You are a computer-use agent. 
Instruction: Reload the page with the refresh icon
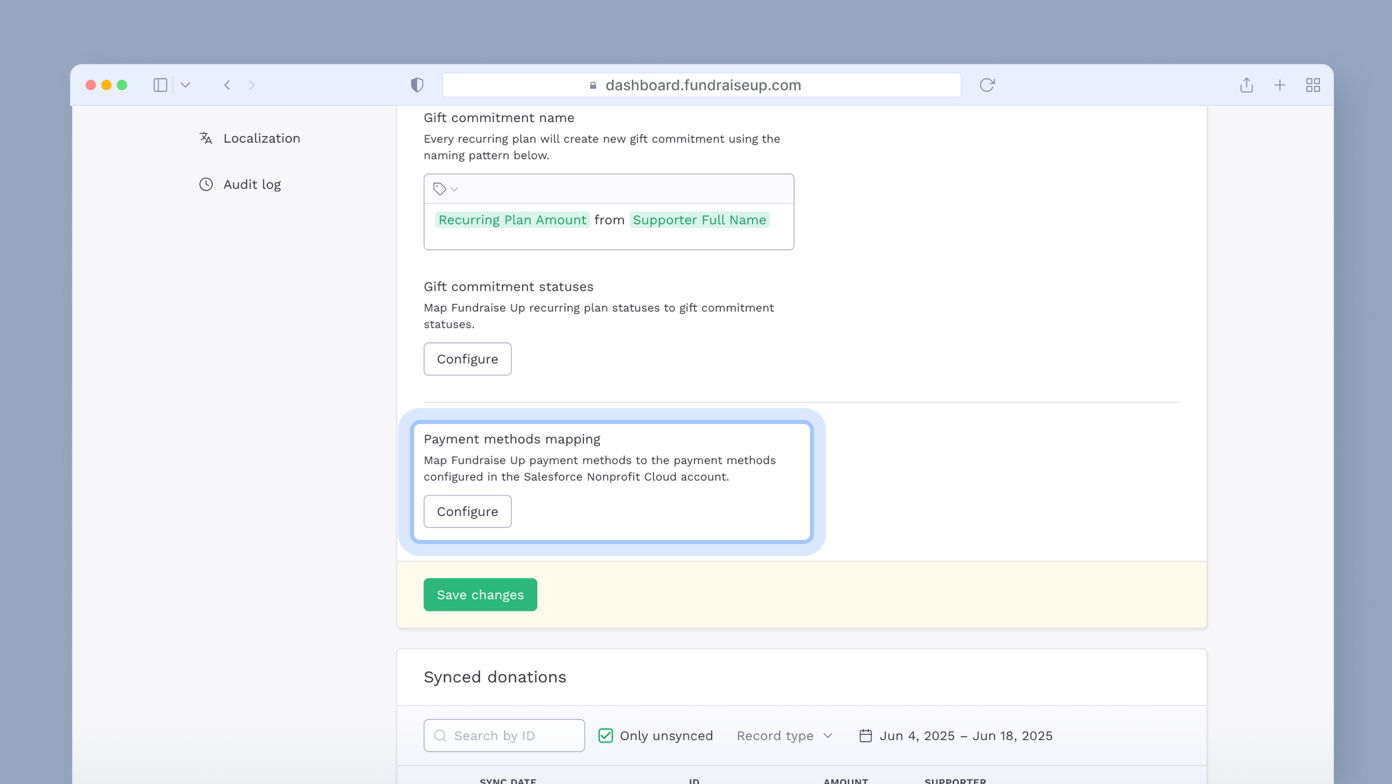pos(986,85)
